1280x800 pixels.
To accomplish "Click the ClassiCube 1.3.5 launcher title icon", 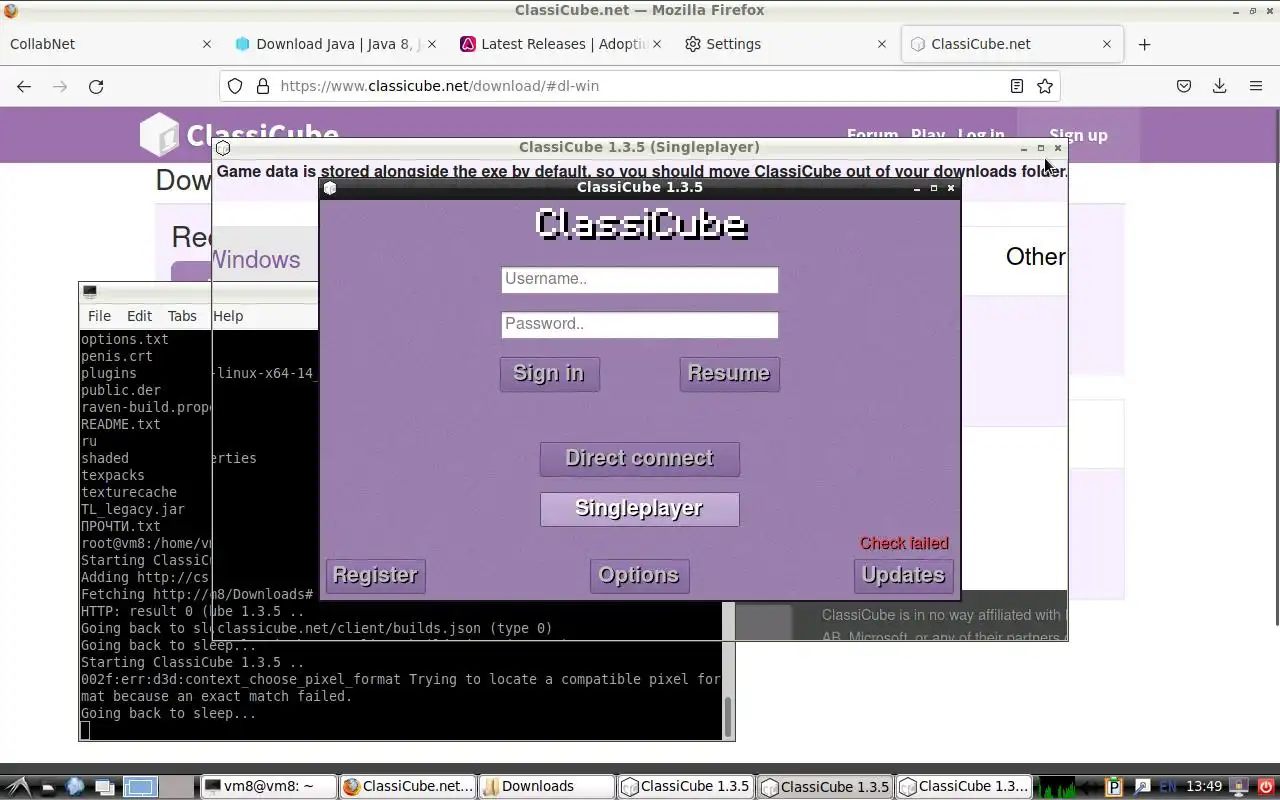I will tap(331, 188).
